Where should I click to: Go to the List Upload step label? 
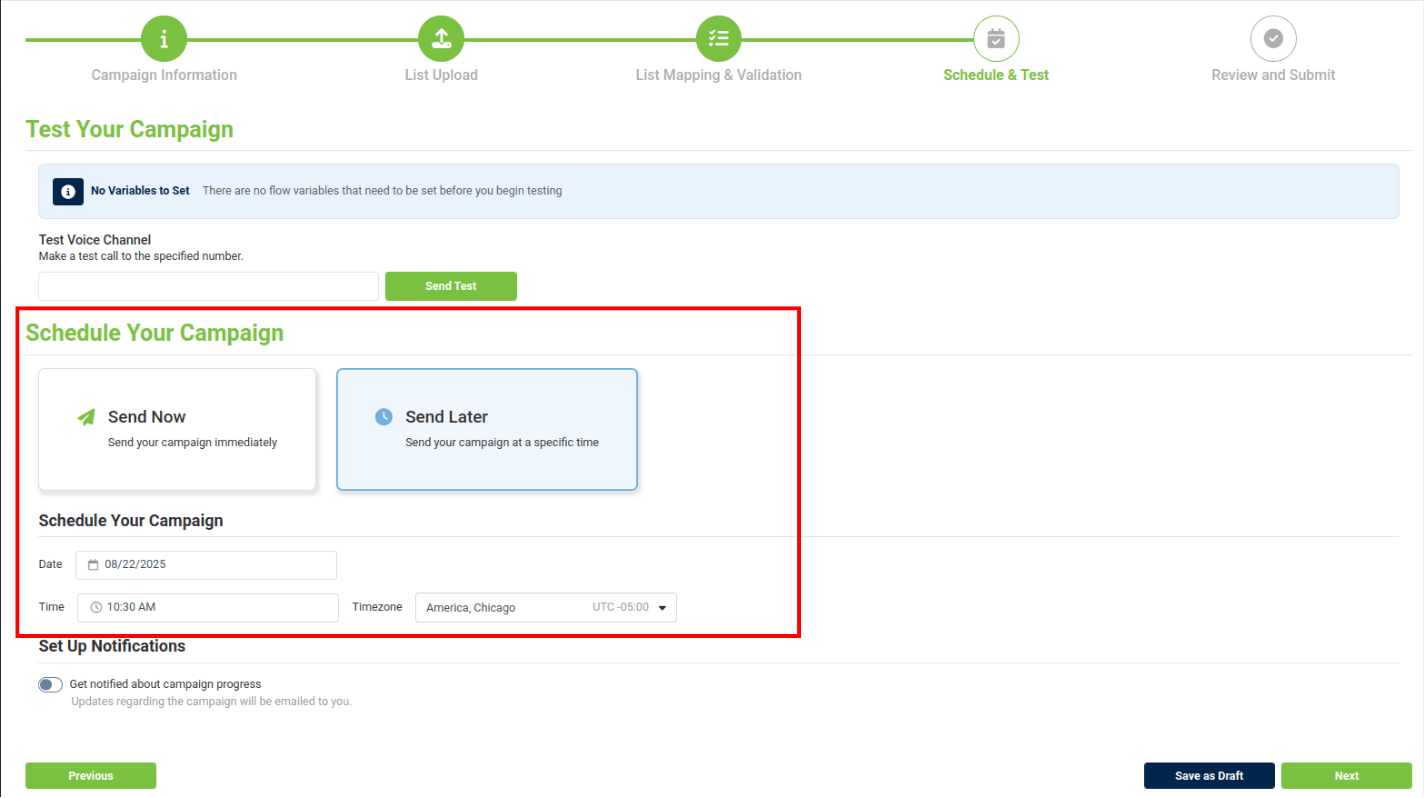click(441, 75)
